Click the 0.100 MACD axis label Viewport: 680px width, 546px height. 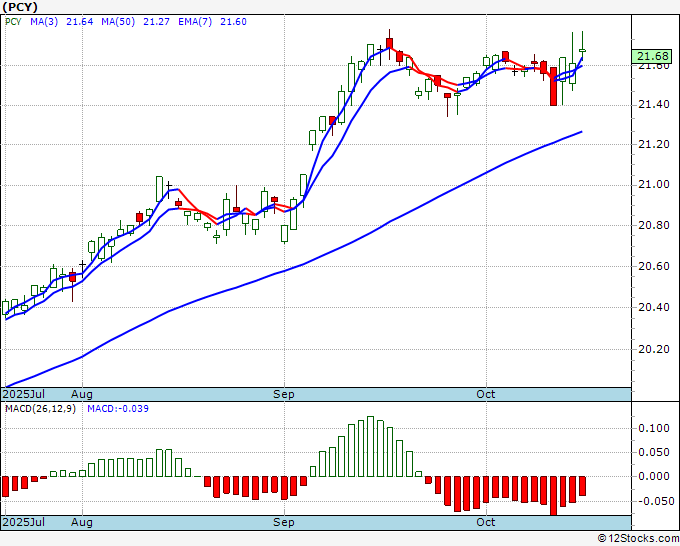pyautogui.click(x=654, y=428)
